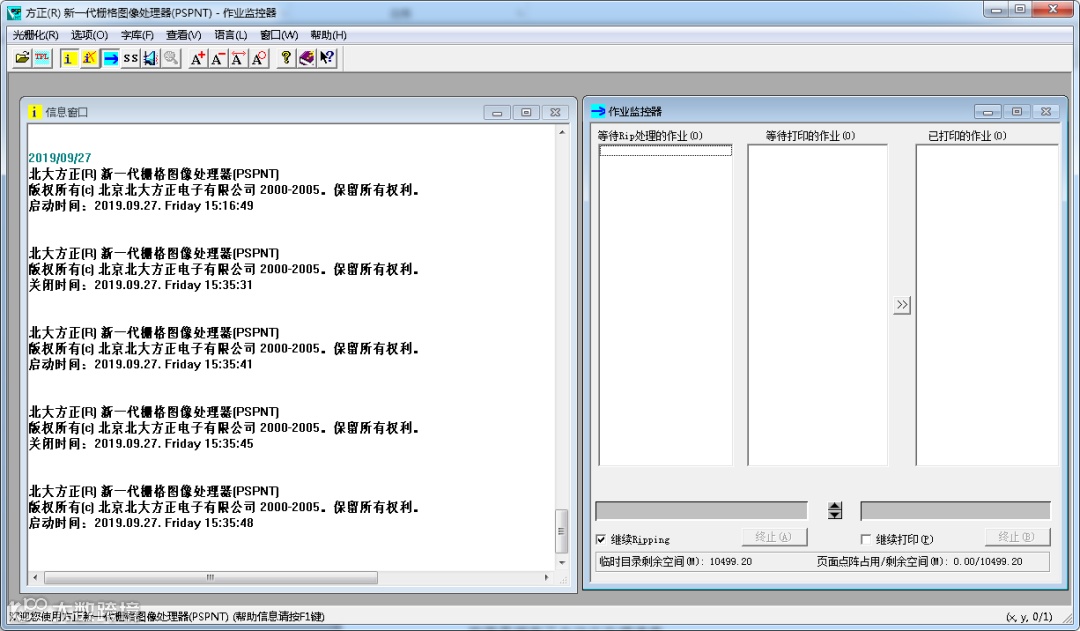
Task: Click the scroll up arrow in info window
Action: pos(562,132)
